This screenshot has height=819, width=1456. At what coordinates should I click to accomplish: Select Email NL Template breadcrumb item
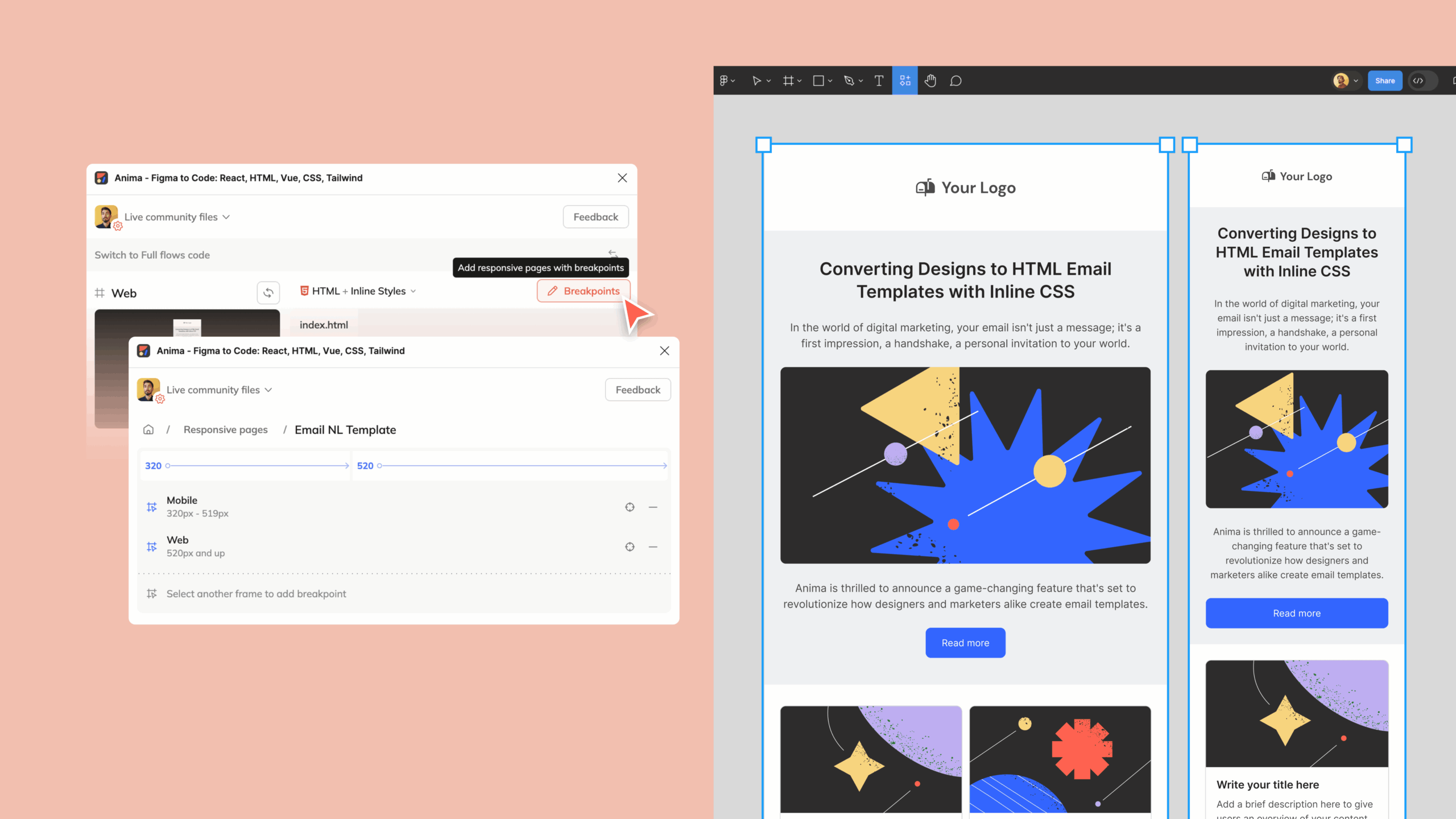pyautogui.click(x=345, y=429)
